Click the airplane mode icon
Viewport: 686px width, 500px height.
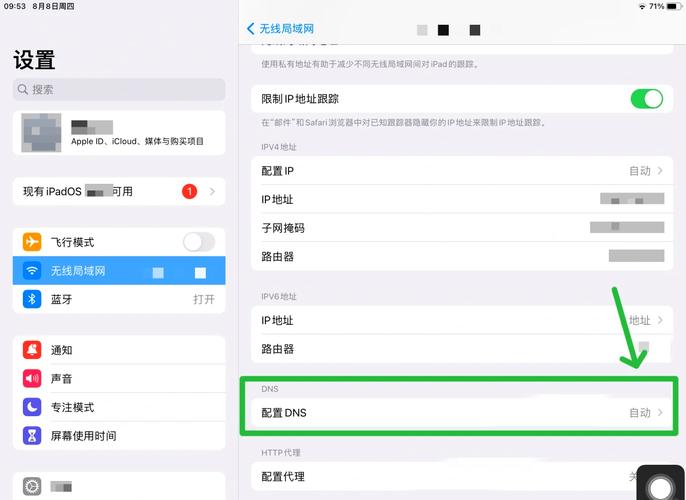pyautogui.click(x=32, y=242)
